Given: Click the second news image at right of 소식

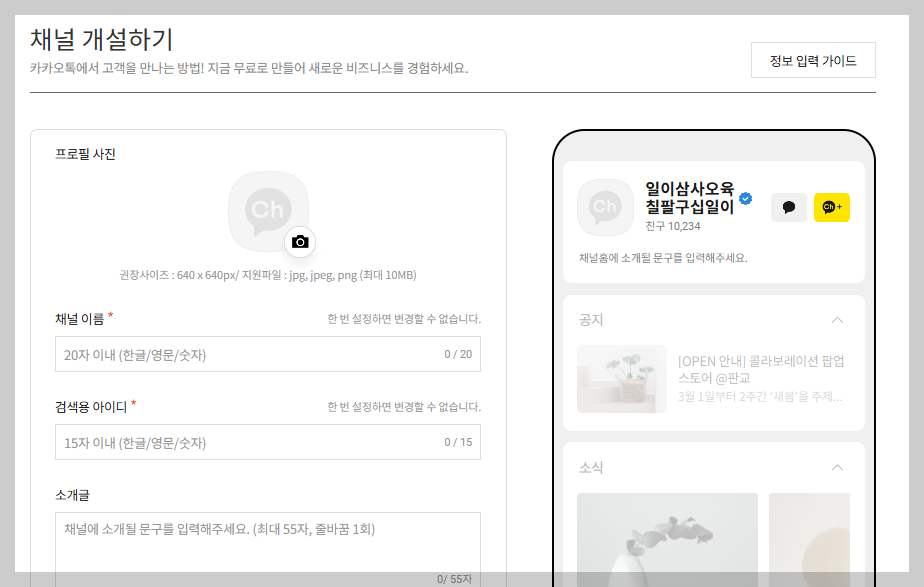Looking at the screenshot, I should pos(809,539).
